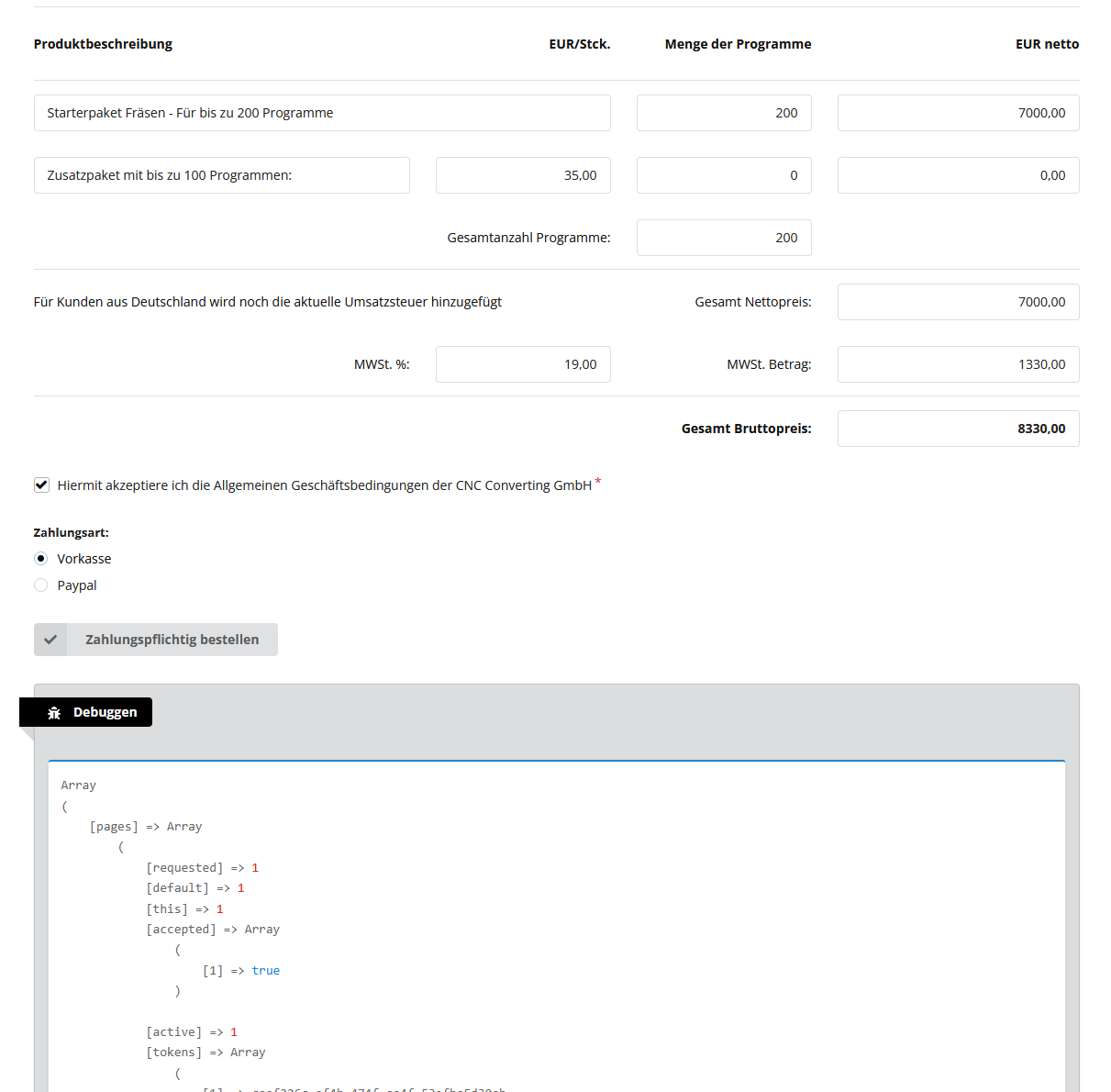Image resolution: width=1111 pixels, height=1092 pixels.
Task: Select the EUR netto field showing 7000,00
Action: [x=957, y=112]
